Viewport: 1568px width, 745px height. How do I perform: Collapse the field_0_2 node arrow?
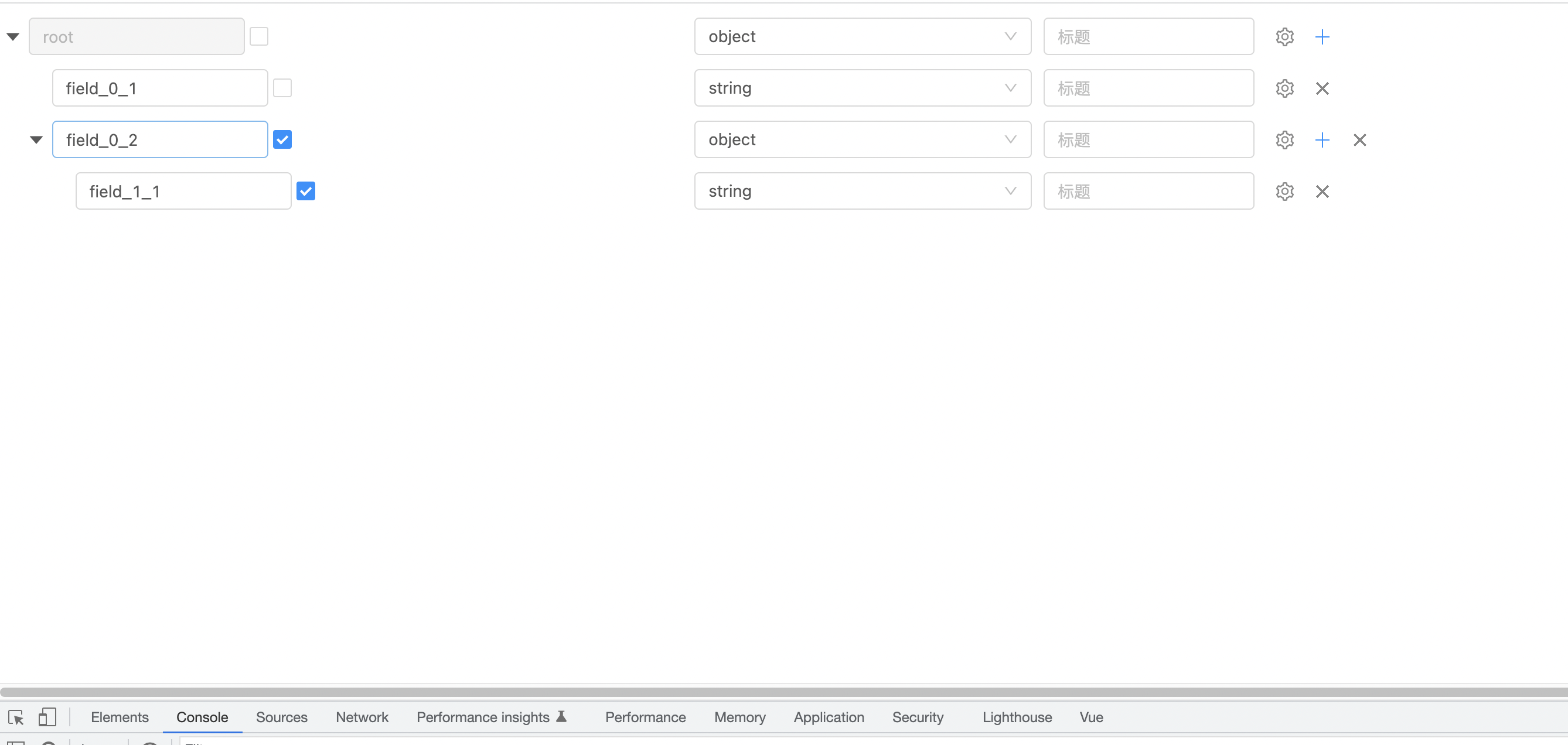click(36, 140)
